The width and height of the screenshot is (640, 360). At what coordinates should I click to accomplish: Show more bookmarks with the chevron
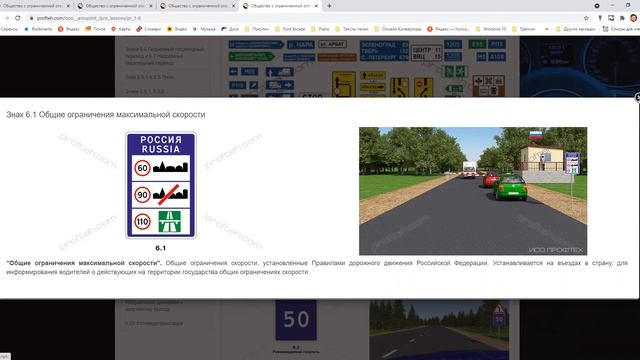pyautogui.click(x=547, y=29)
